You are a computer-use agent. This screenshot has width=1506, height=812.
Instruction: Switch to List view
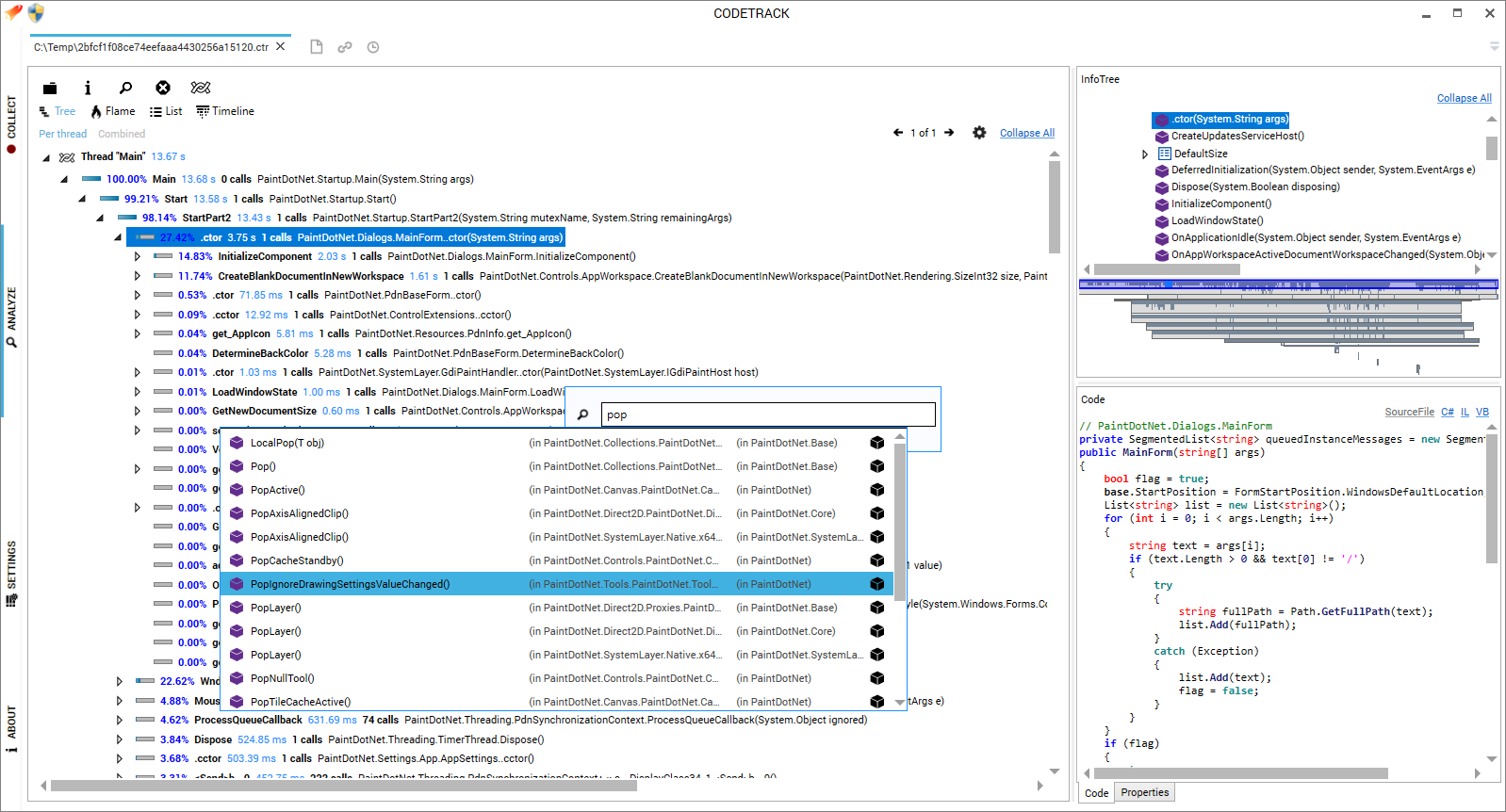pyautogui.click(x=166, y=111)
